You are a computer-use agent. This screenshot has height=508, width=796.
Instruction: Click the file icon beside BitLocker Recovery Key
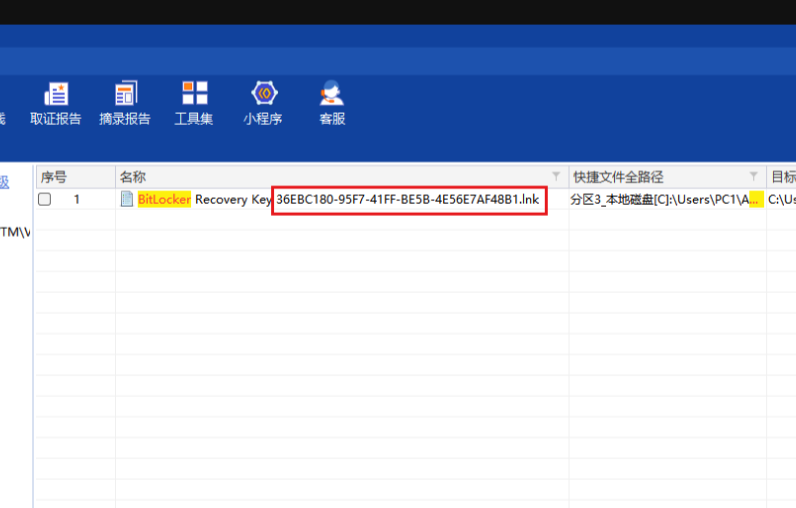[x=127, y=200]
